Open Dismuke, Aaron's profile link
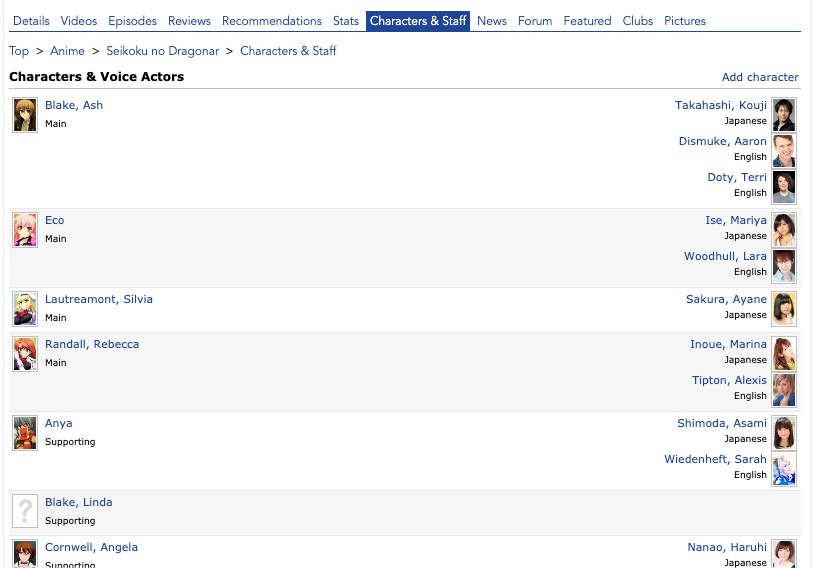This screenshot has width=818, height=568. tap(723, 141)
